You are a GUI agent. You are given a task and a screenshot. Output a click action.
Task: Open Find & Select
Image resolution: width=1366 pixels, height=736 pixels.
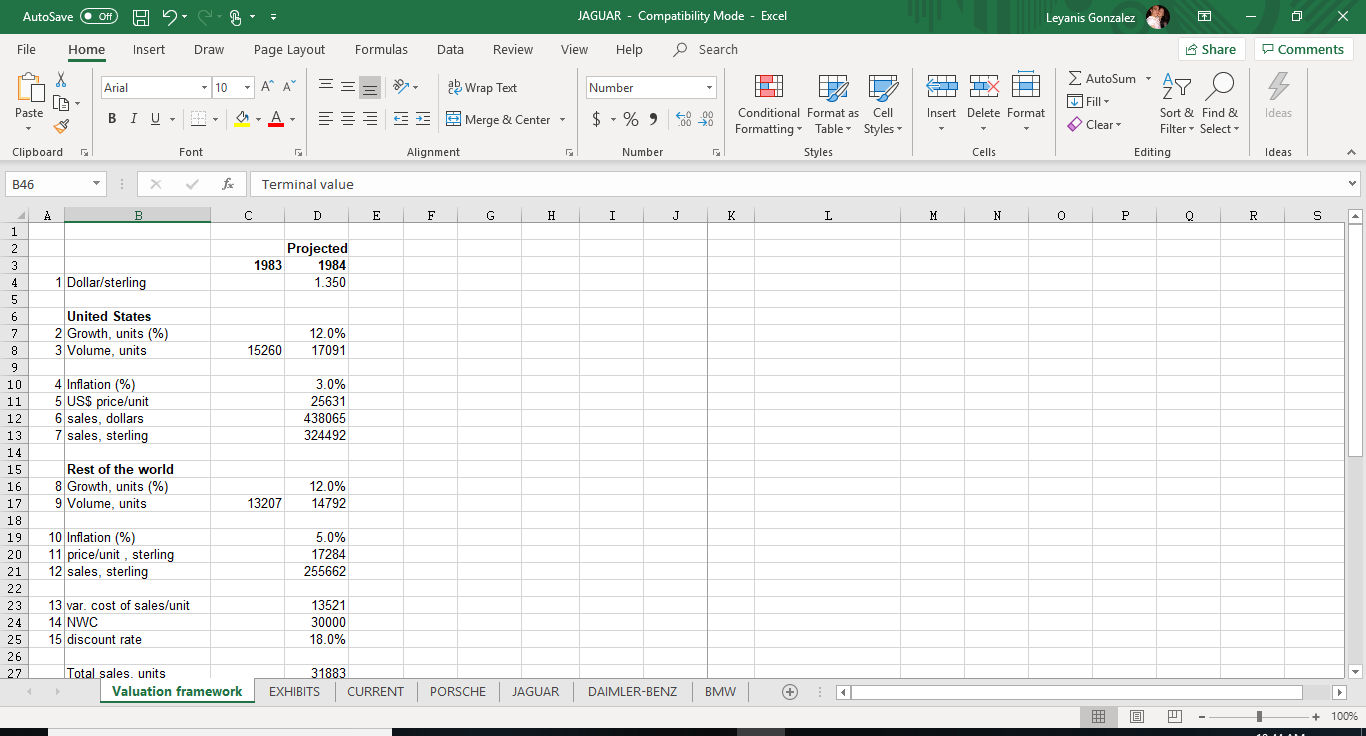click(x=1219, y=104)
